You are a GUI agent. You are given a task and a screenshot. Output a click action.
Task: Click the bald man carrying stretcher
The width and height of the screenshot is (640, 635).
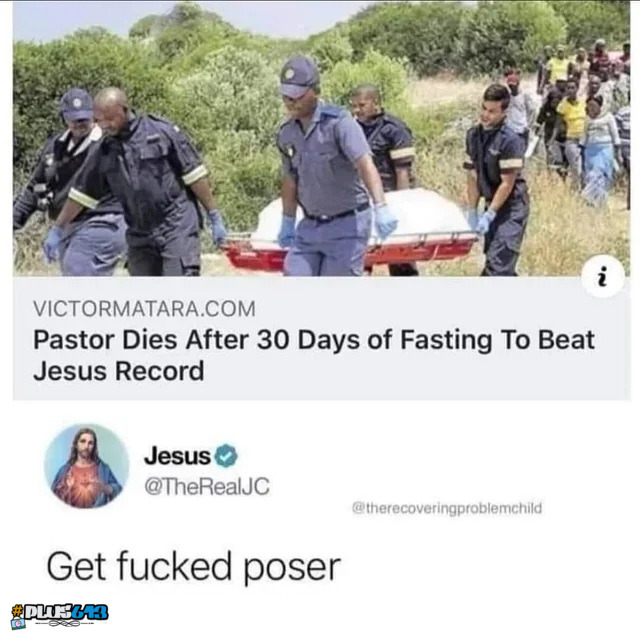[139, 182]
